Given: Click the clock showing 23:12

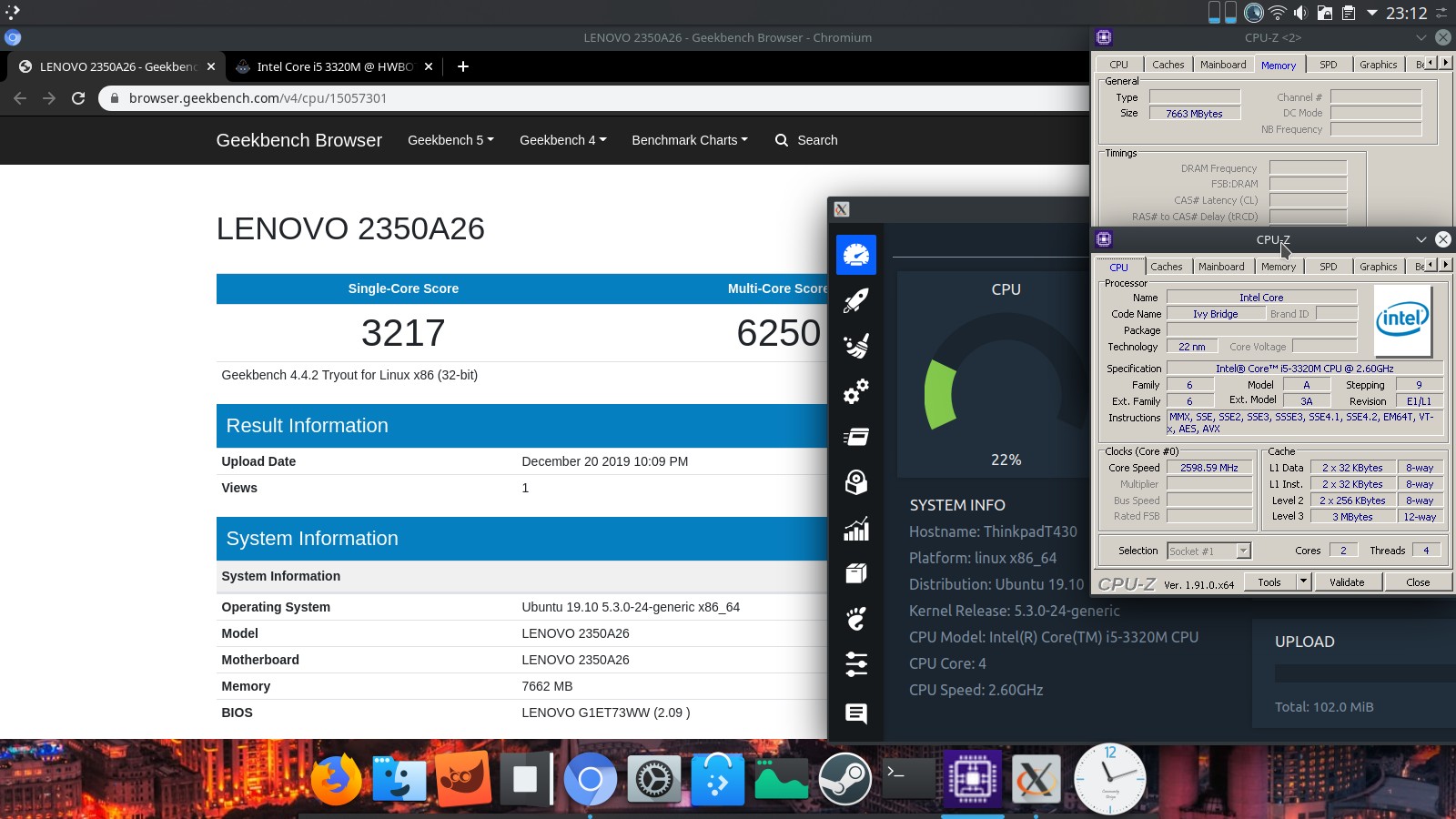Looking at the screenshot, I should (x=1407, y=13).
